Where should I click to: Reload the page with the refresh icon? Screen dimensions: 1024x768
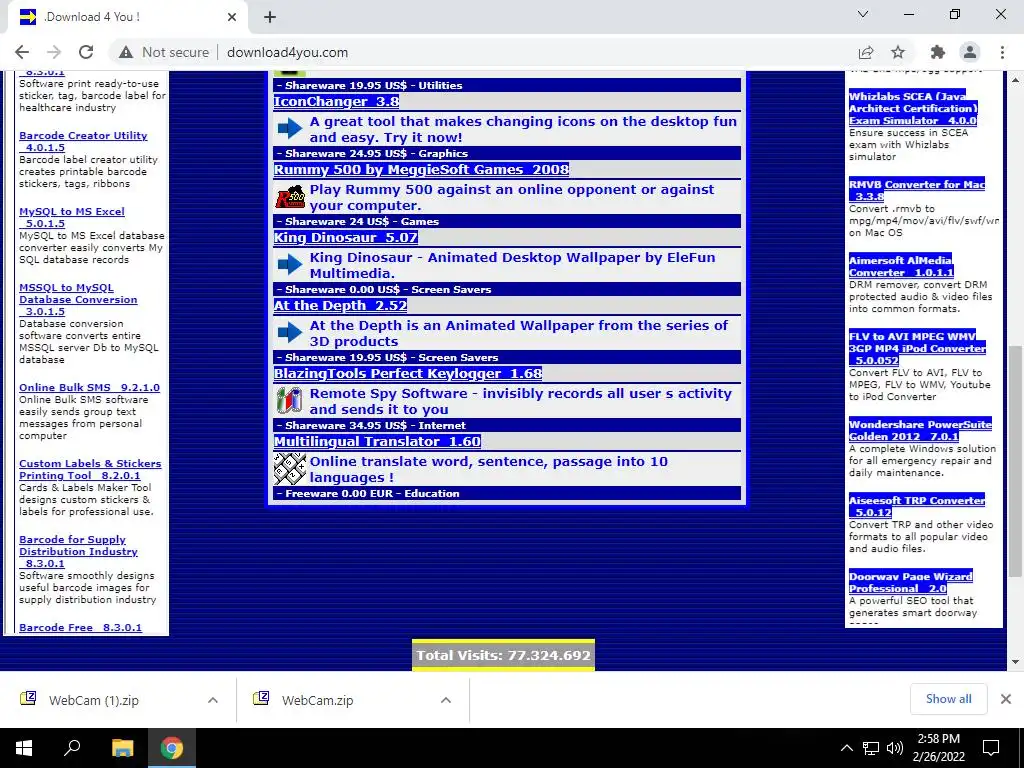point(86,52)
